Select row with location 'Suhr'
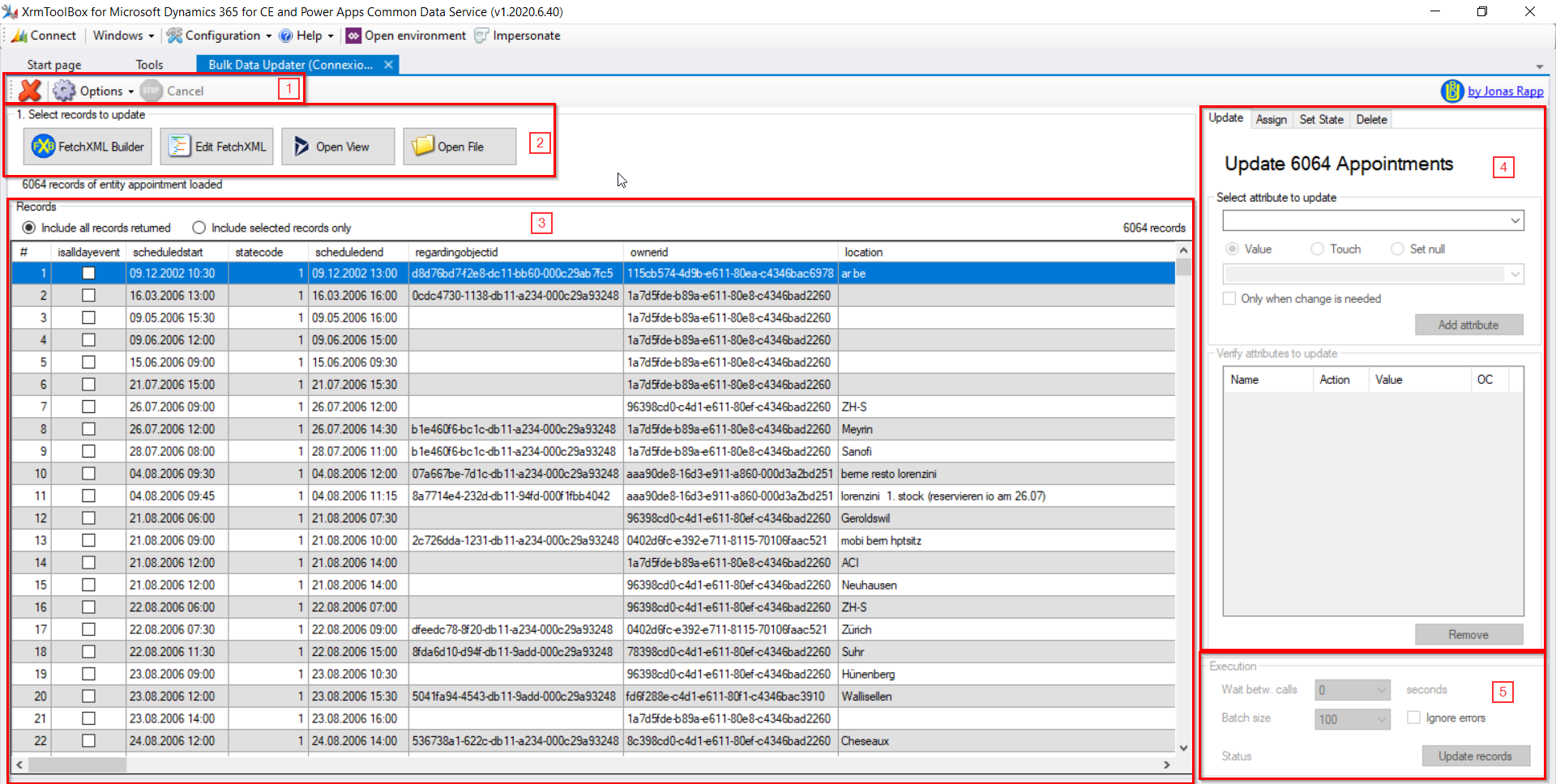Screen dimensions: 1556x784 593,652
